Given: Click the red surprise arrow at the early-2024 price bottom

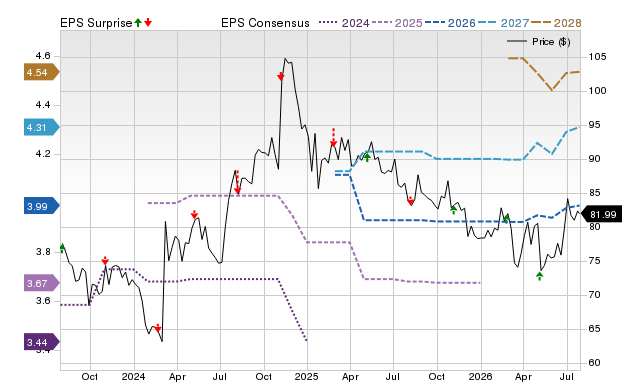Looking at the screenshot, I should (158, 328).
